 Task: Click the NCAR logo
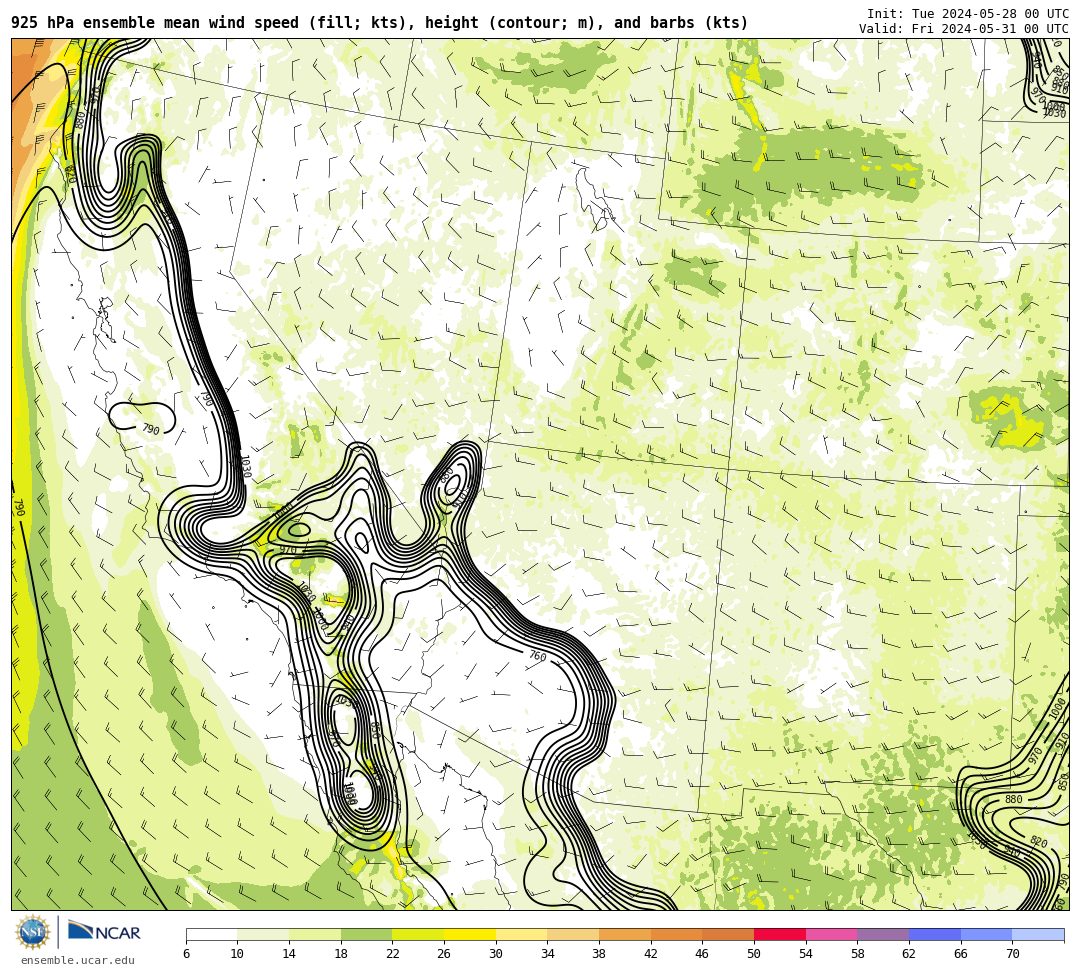point(104,932)
